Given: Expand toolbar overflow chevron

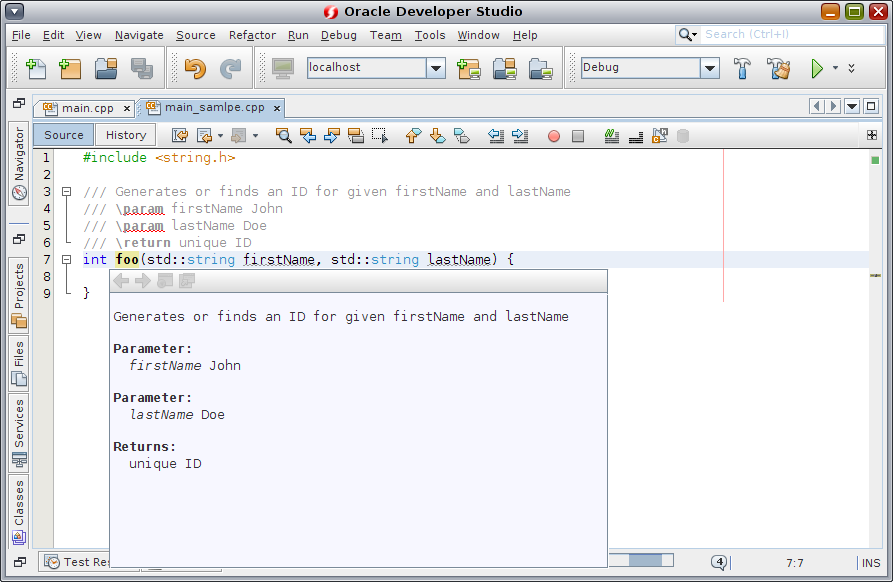Looking at the screenshot, I should (x=851, y=68).
